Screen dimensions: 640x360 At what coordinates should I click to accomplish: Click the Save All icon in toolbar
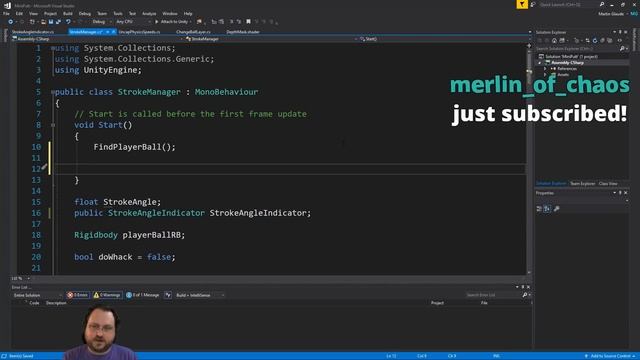(58, 22)
